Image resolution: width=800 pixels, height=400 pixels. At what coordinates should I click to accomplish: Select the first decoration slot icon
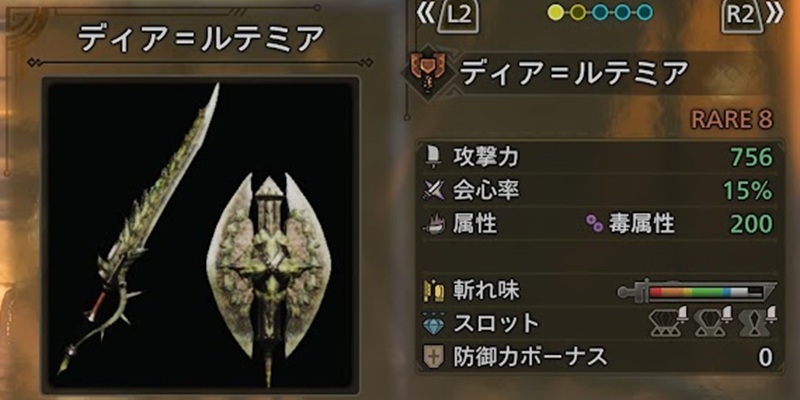click(668, 321)
